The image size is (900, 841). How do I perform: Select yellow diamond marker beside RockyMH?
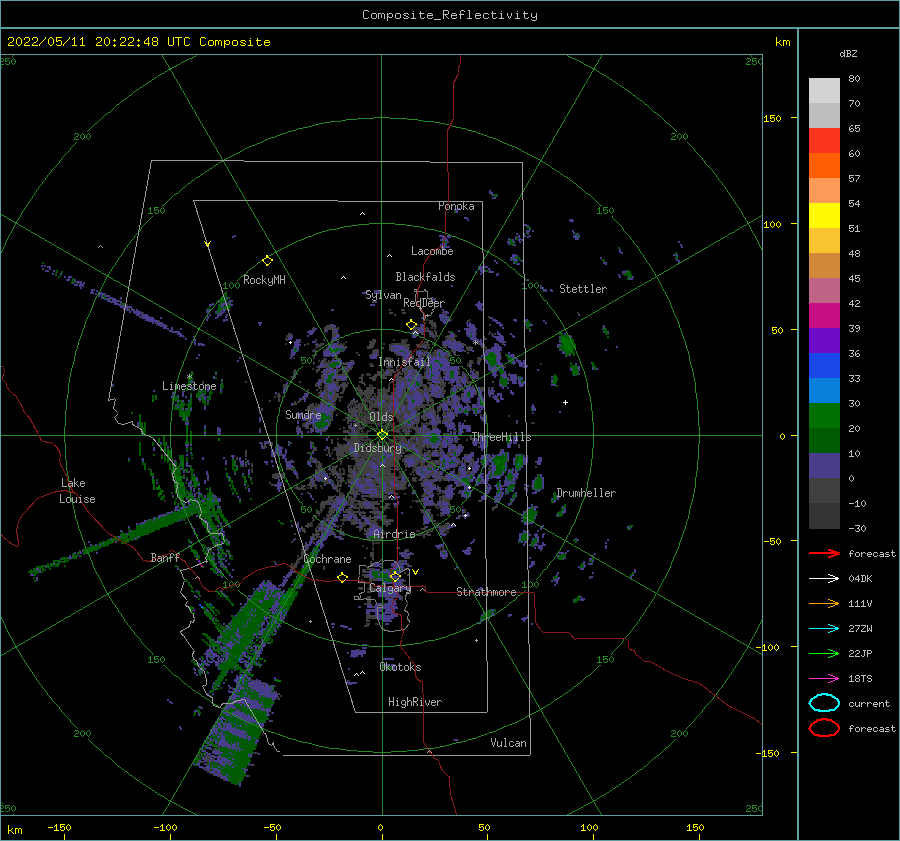pyautogui.click(x=267, y=261)
